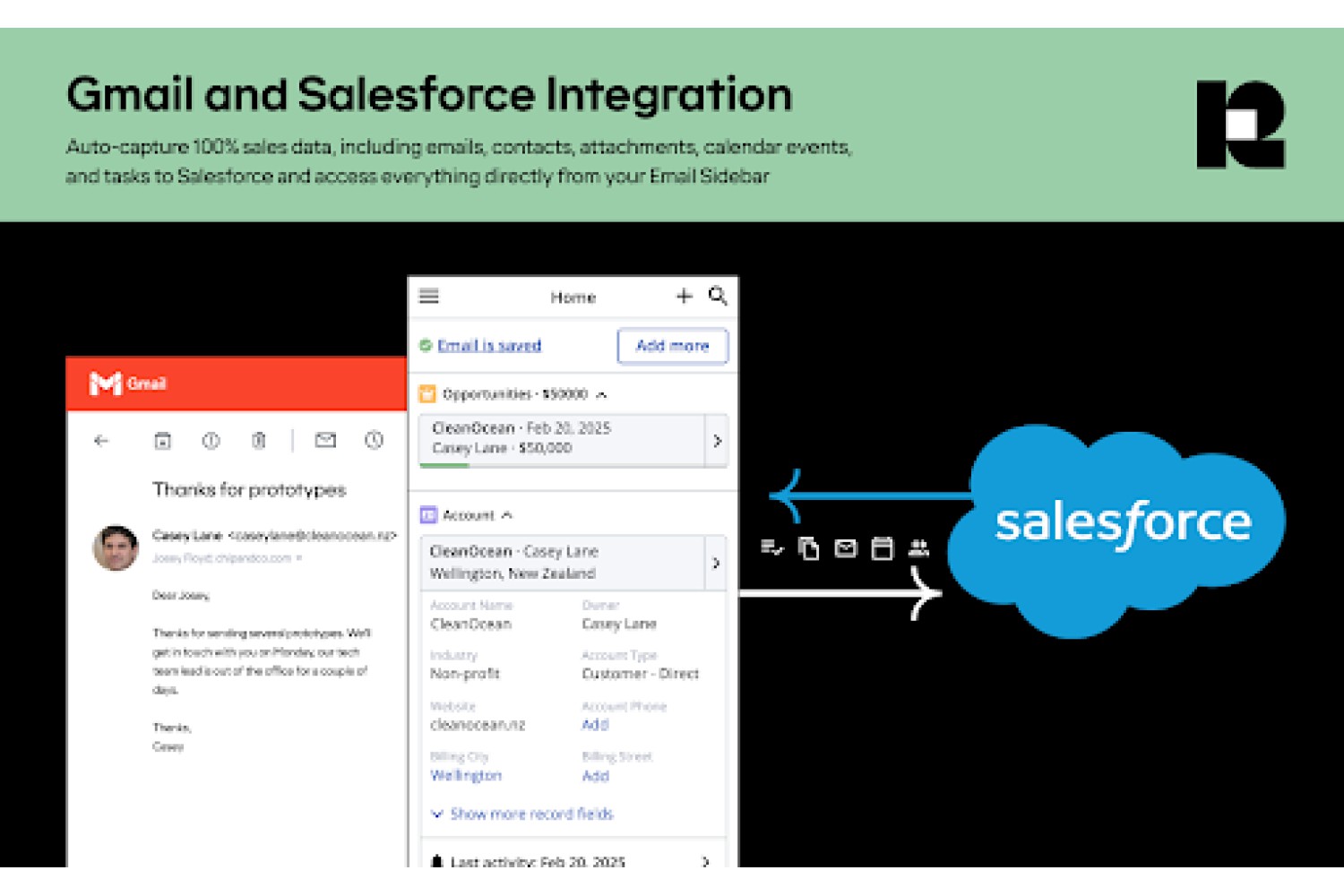
Task: Add the Billing Street value
Action: point(595,776)
